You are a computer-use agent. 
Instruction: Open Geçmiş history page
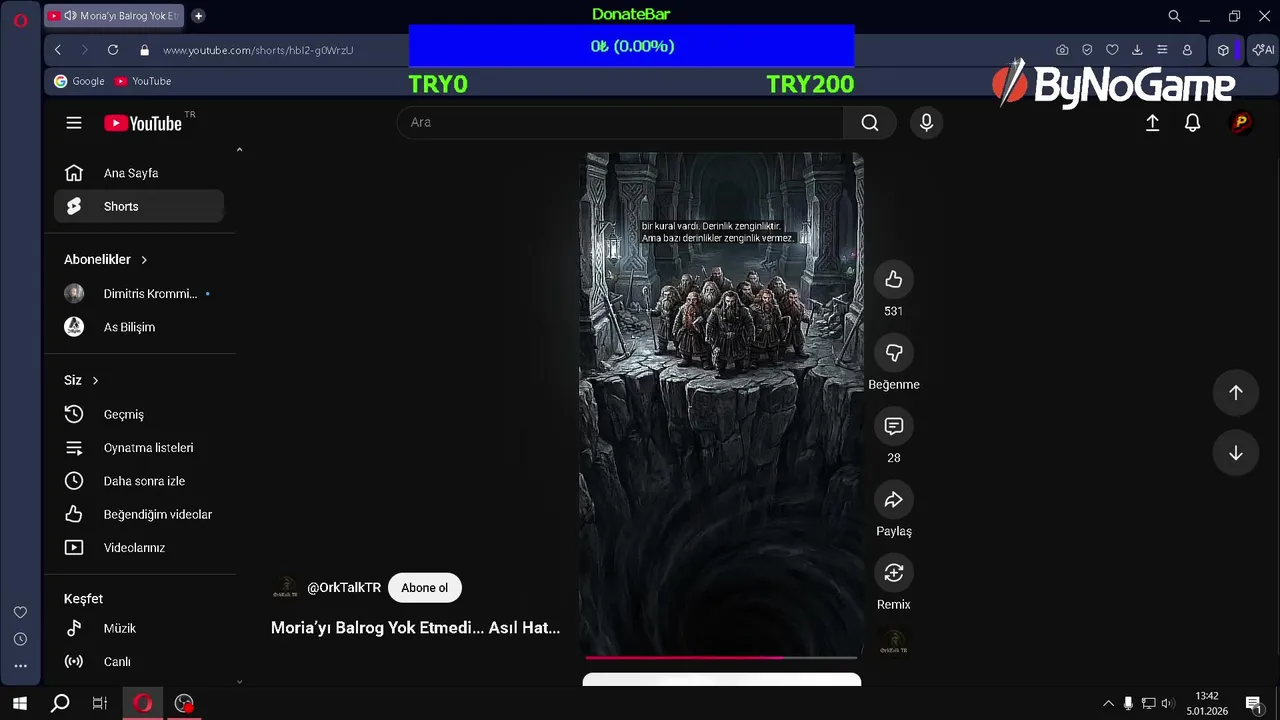tap(139, 414)
